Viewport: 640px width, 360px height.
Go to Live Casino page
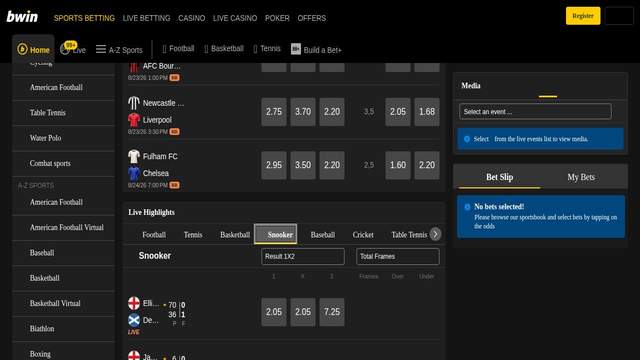[x=235, y=18]
